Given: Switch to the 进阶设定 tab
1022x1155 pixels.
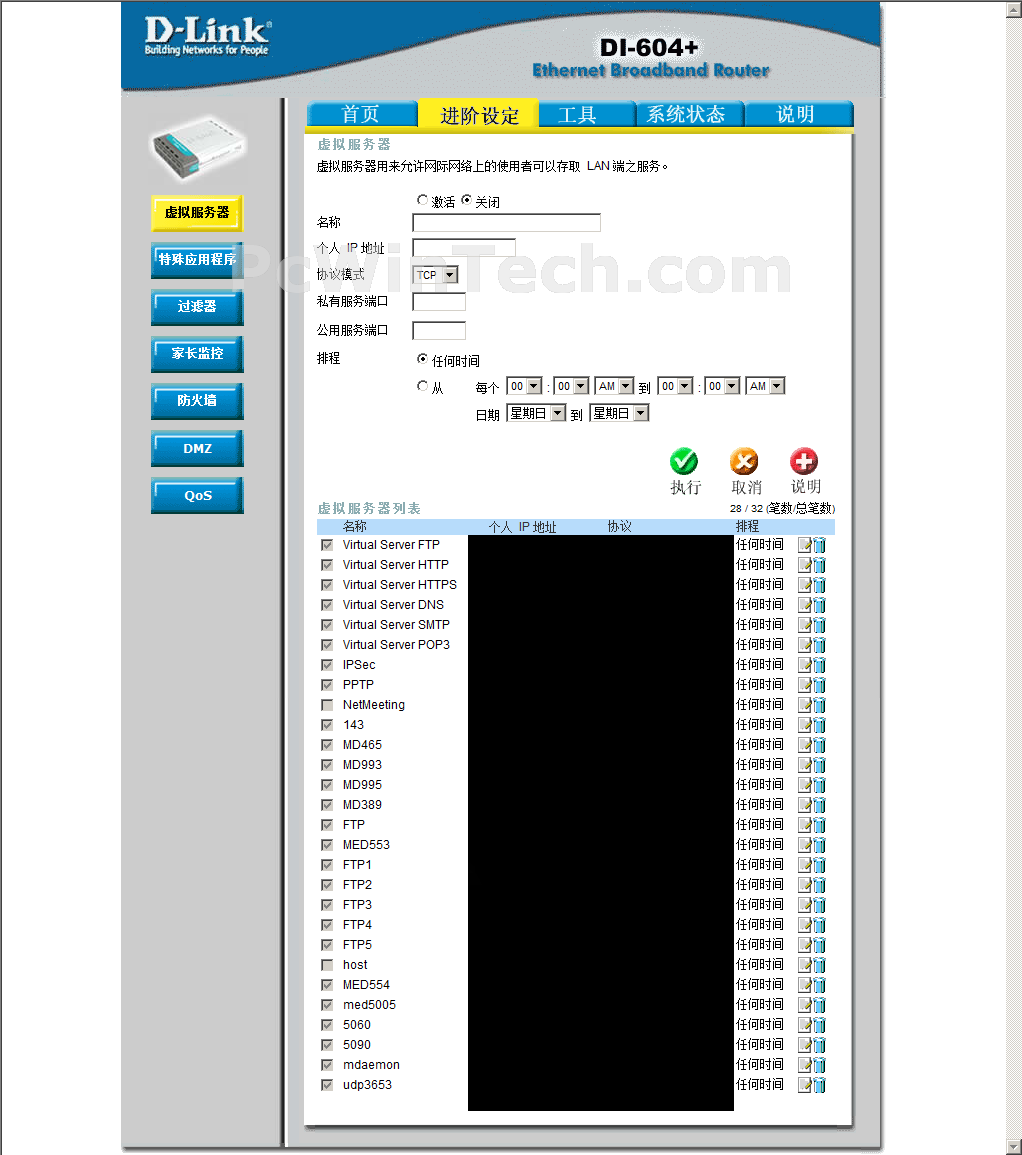Looking at the screenshot, I should pyautogui.click(x=479, y=114).
